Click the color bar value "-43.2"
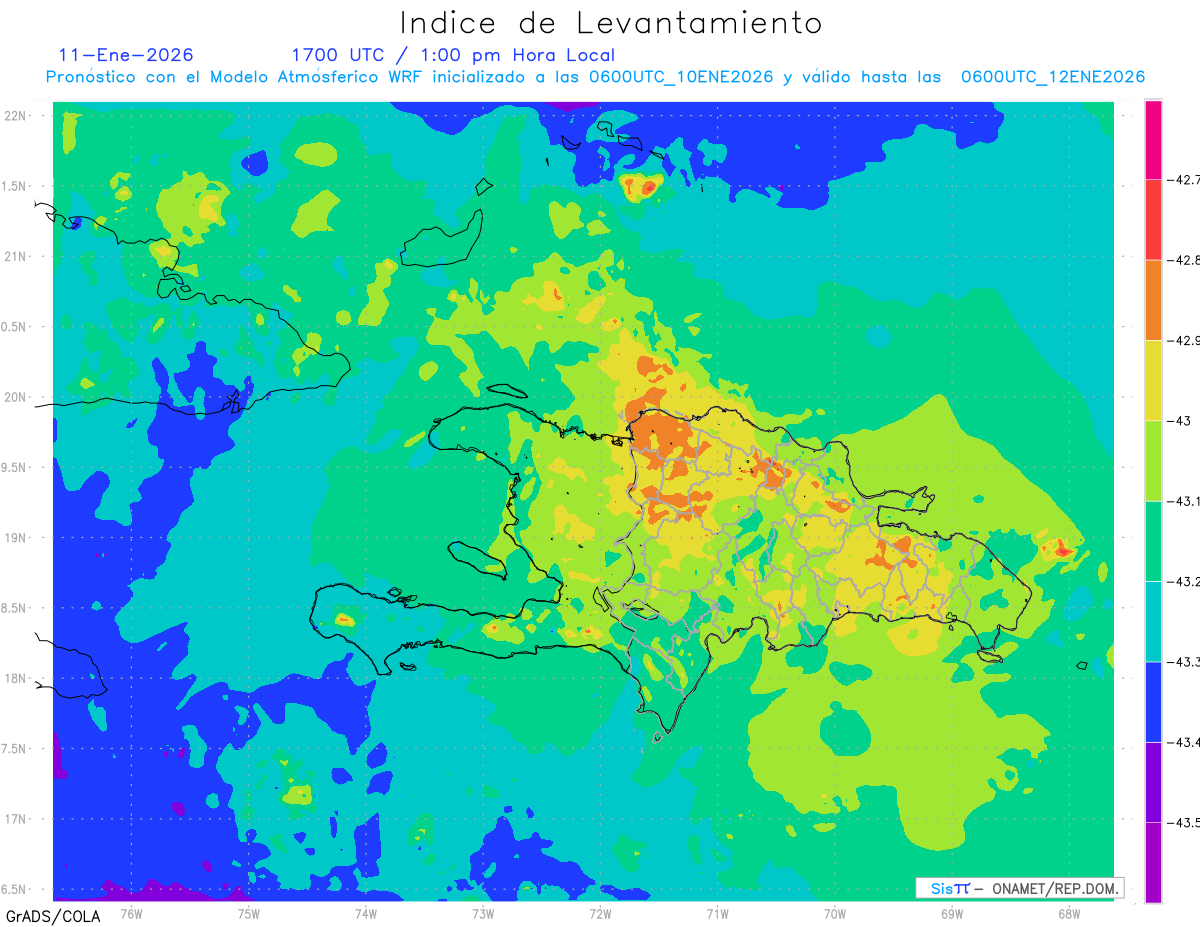 1185,582
